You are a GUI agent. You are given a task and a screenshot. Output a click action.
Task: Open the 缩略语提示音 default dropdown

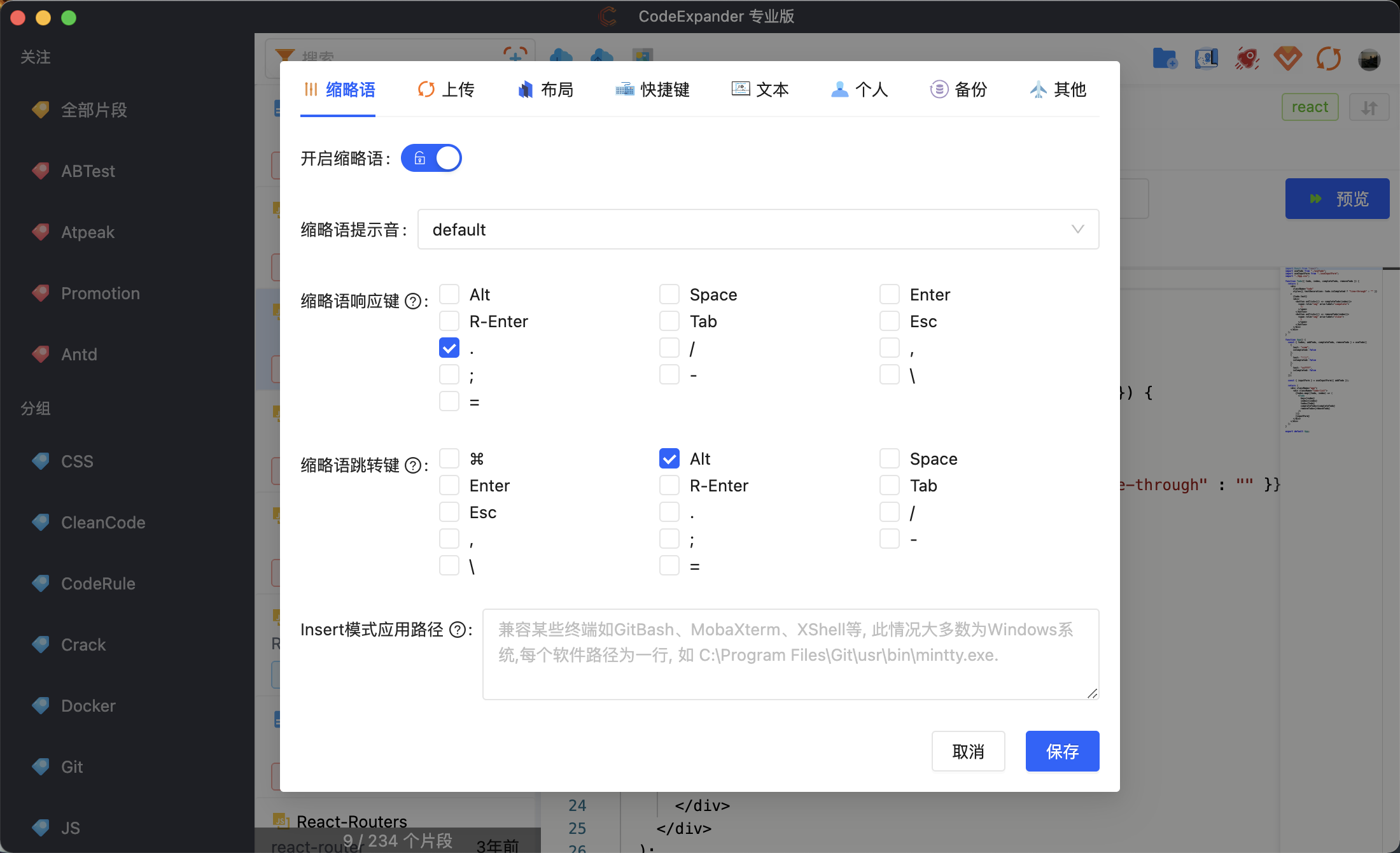point(757,229)
